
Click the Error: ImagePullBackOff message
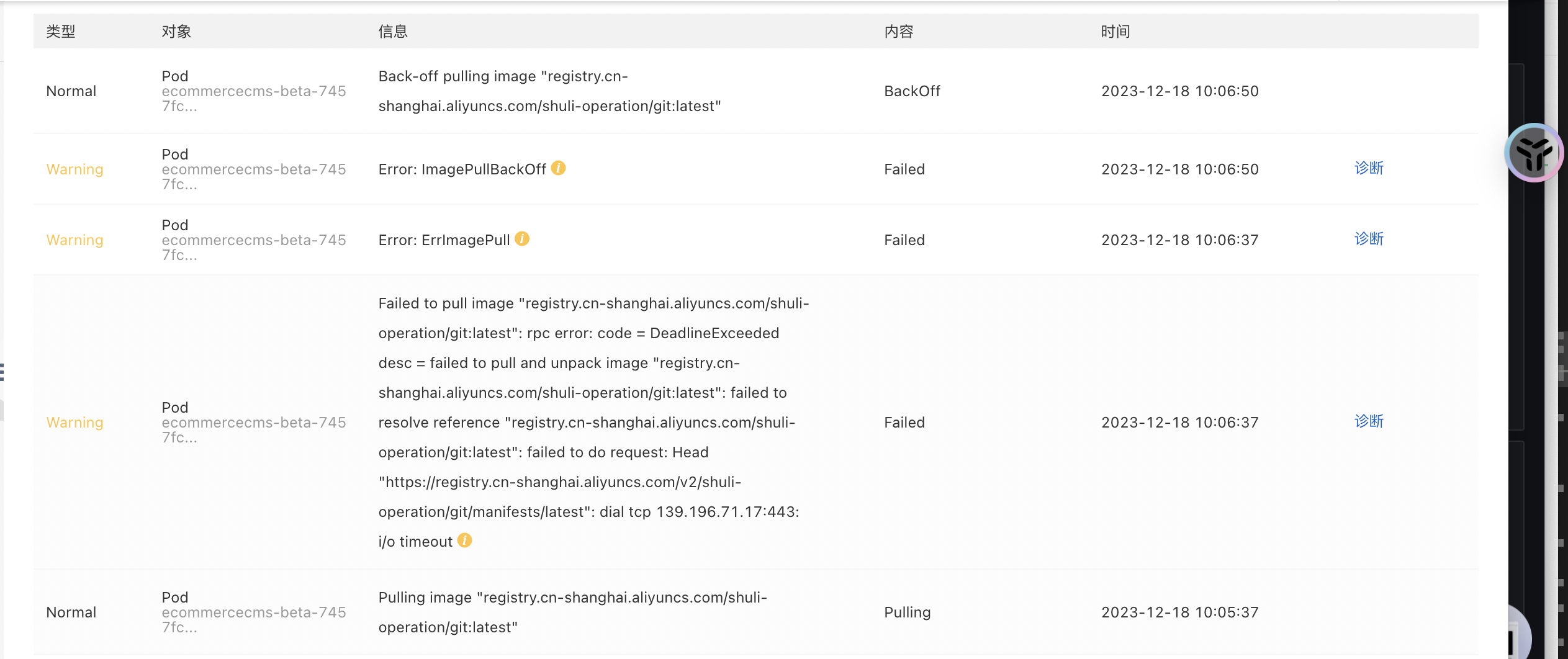pyautogui.click(x=462, y=169)
